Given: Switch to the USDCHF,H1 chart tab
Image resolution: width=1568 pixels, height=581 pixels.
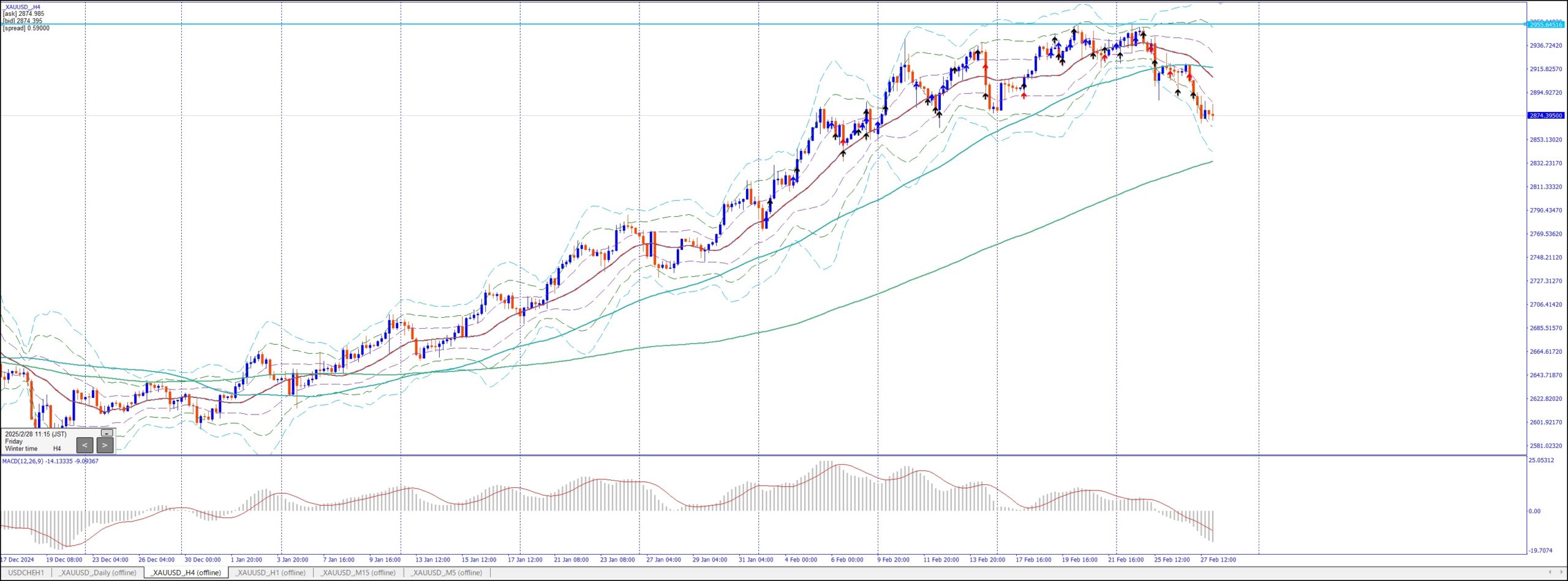Looking at the screenshot, I should pyautogui.click(x=26, y=572).
